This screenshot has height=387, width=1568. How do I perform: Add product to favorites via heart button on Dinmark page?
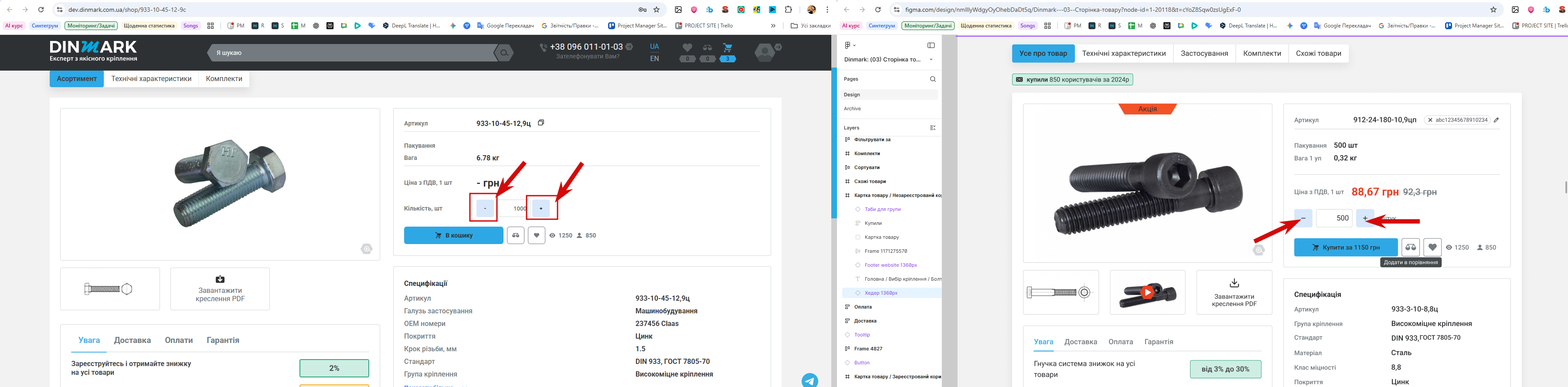point(536,235)
